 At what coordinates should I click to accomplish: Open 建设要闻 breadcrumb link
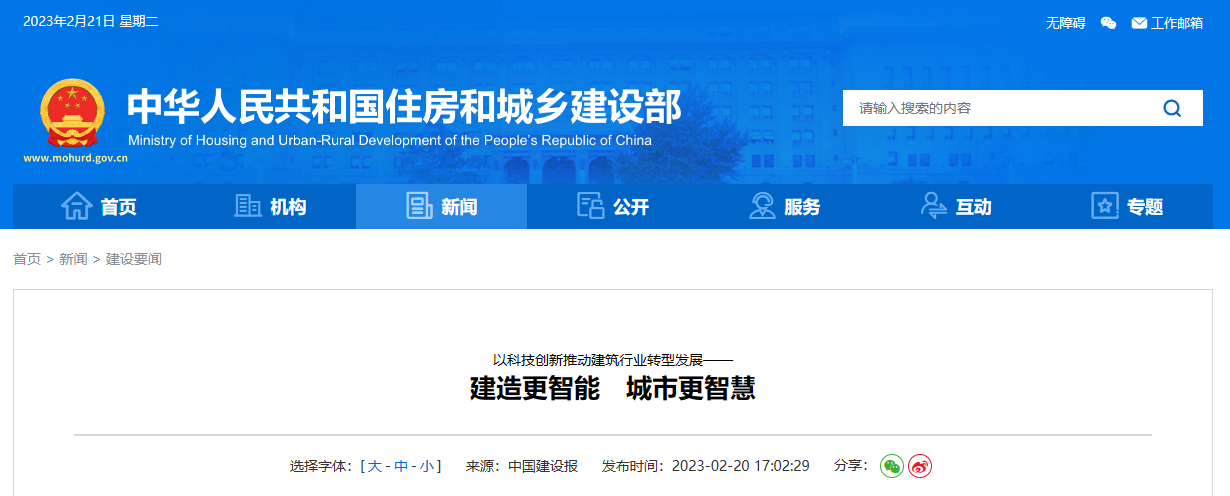click(x=133, y=259)
